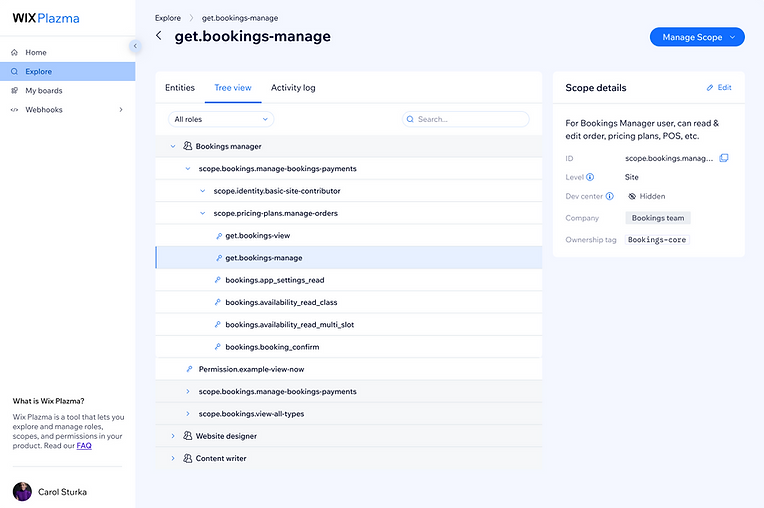Image resolution: width=764 pixels, height=508 pixels.
Task: Open the FAQ link
Action: pyautogui.click(x=84, y=445)
